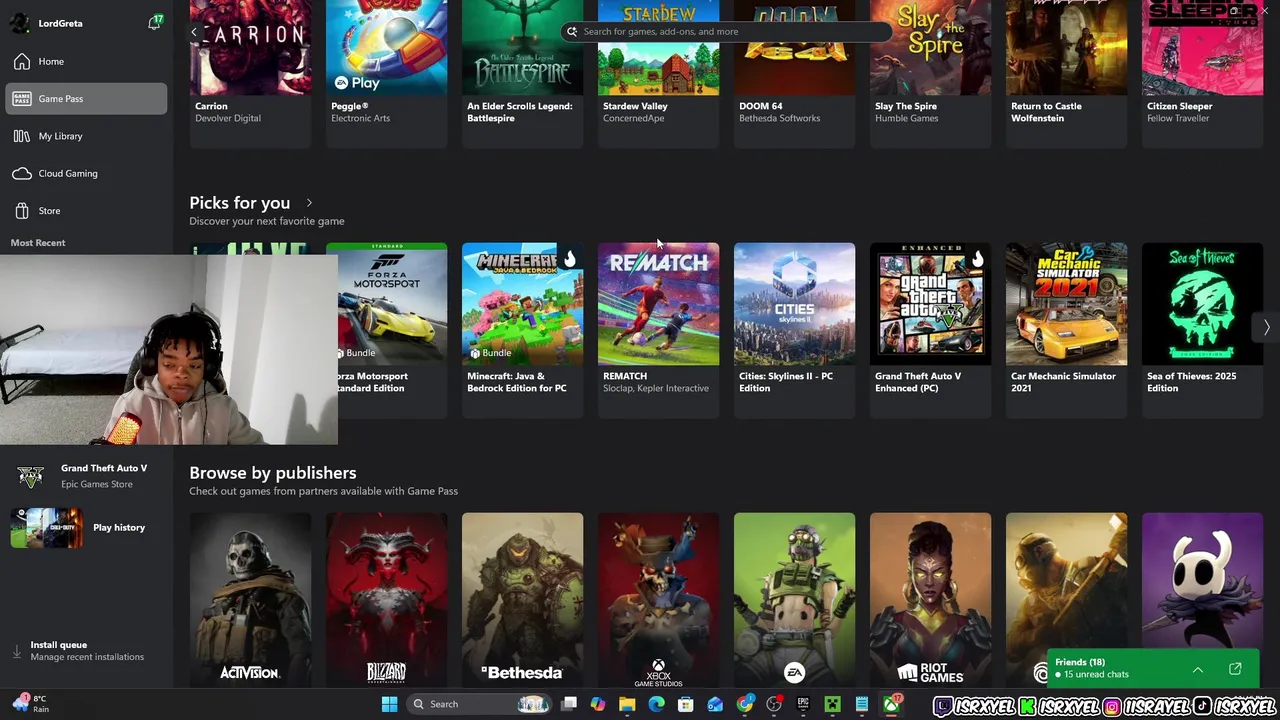Image resolution: width=1280 pixels, height=720 pixels.
Task: Open the LordGreta profile avatar
Action: pyautogui.click(x=19, y=23)
